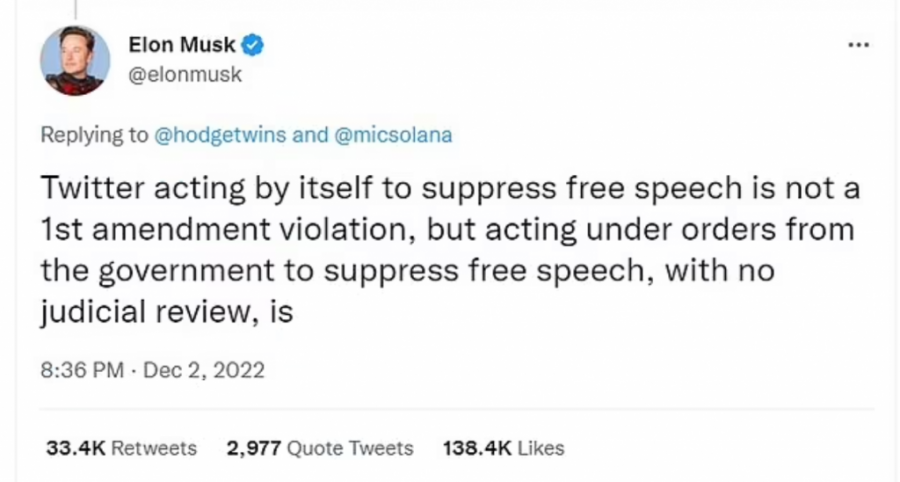
Task: Open the @hodgetwins mention link
Action: tap(220, 135)
